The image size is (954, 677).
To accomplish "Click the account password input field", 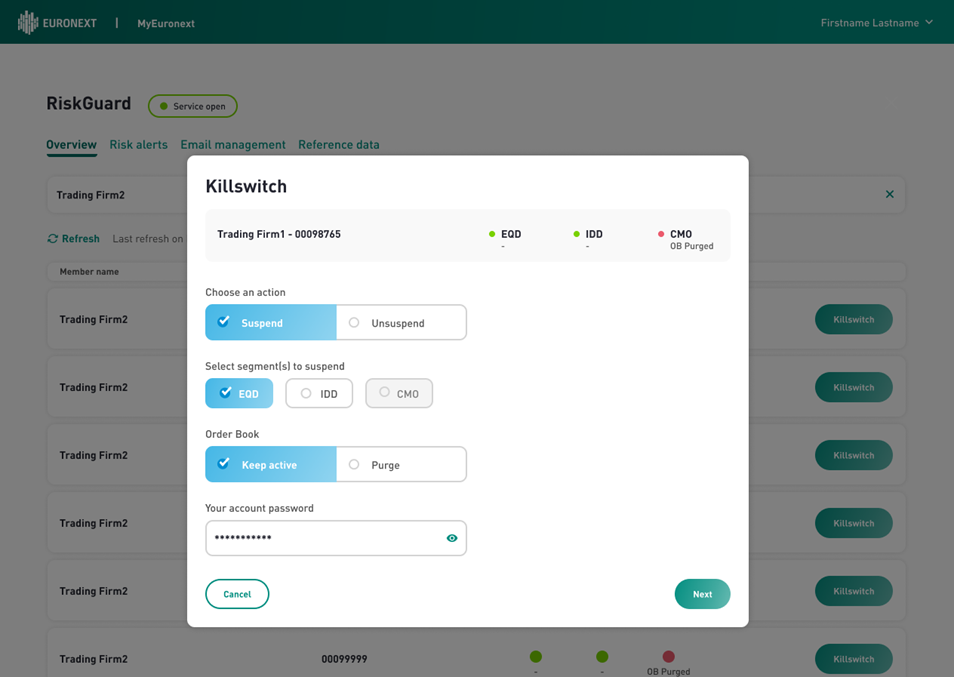I will [336, 538].
